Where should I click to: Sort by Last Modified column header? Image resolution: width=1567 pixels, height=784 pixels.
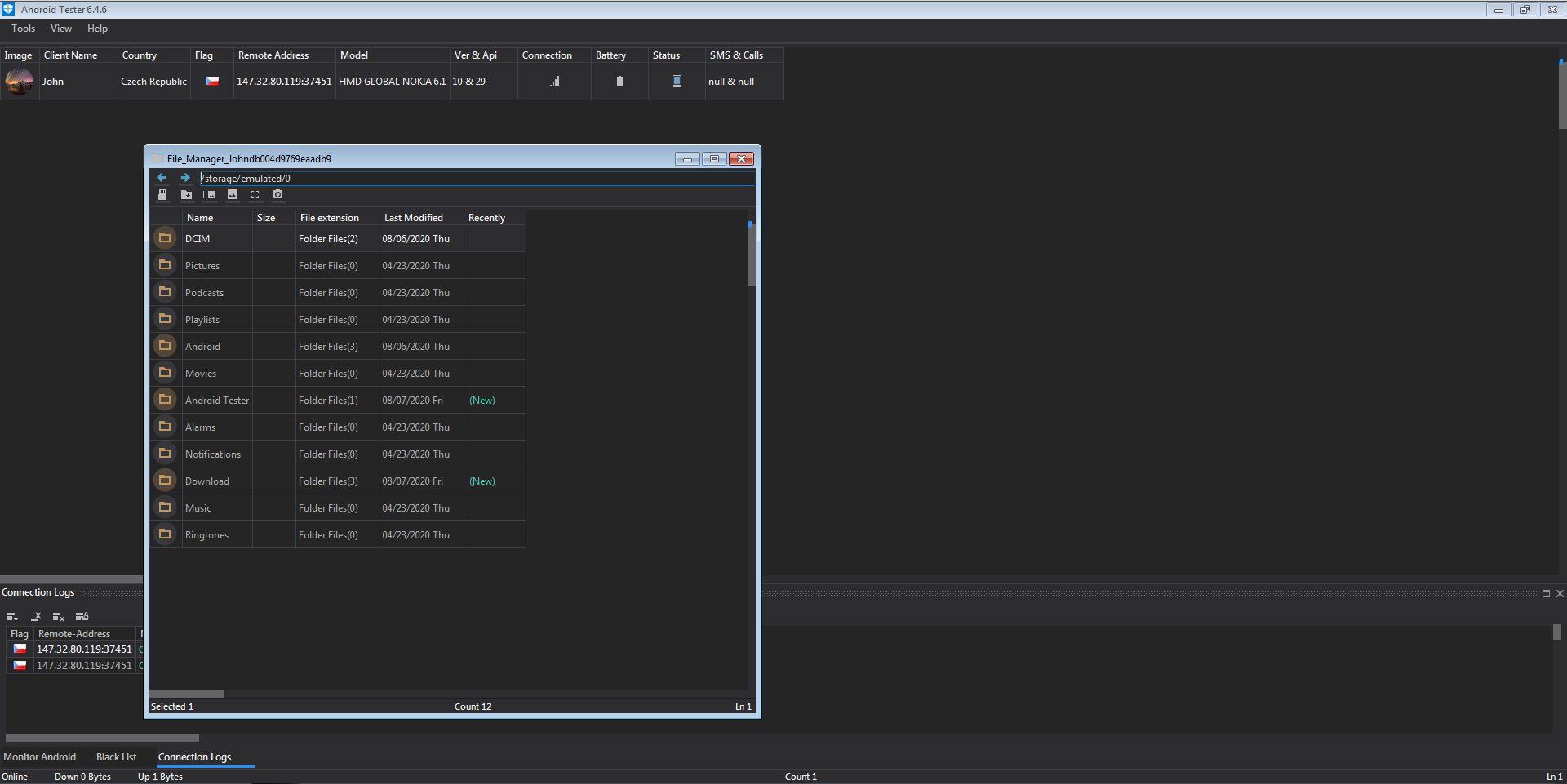click(x=422, y=218)
